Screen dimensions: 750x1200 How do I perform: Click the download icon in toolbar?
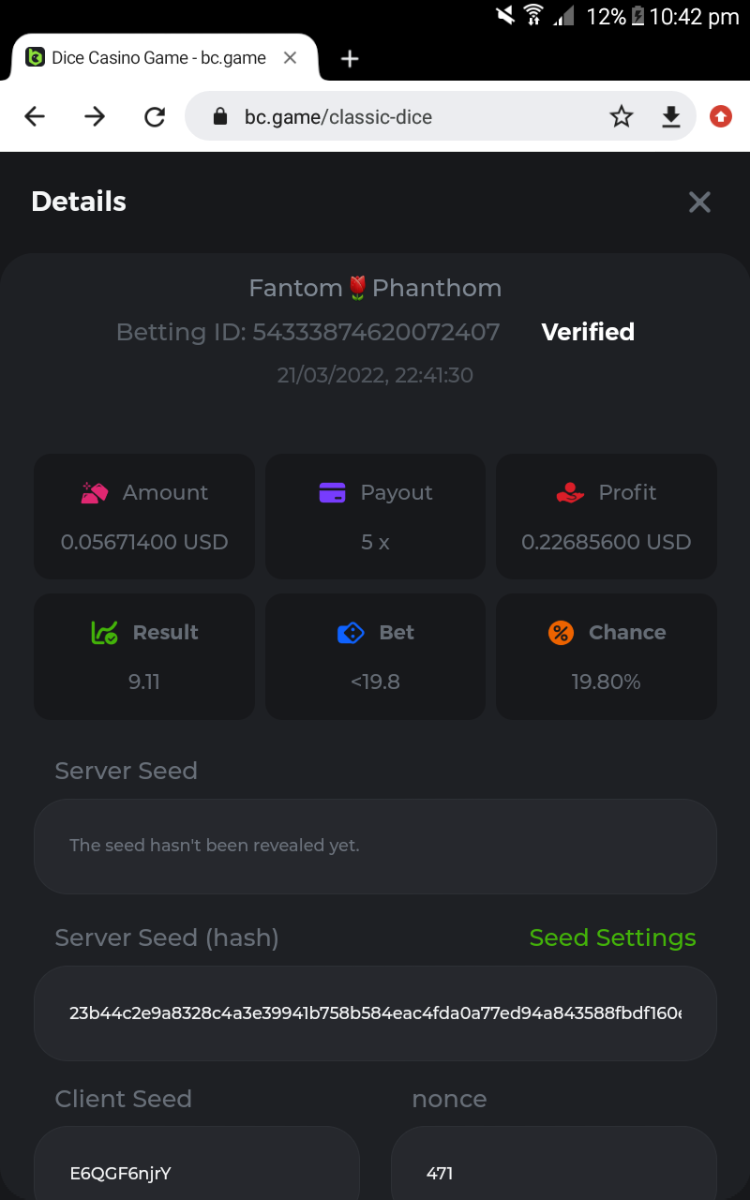tap(671, 117)
